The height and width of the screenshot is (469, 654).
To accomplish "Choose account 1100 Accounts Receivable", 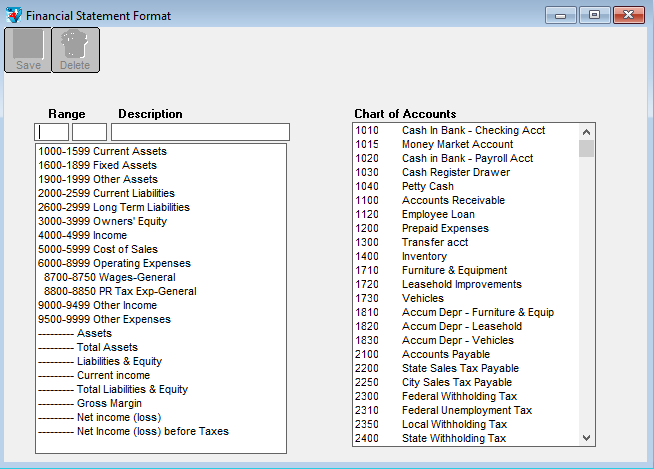I will (x=440, y=200).
